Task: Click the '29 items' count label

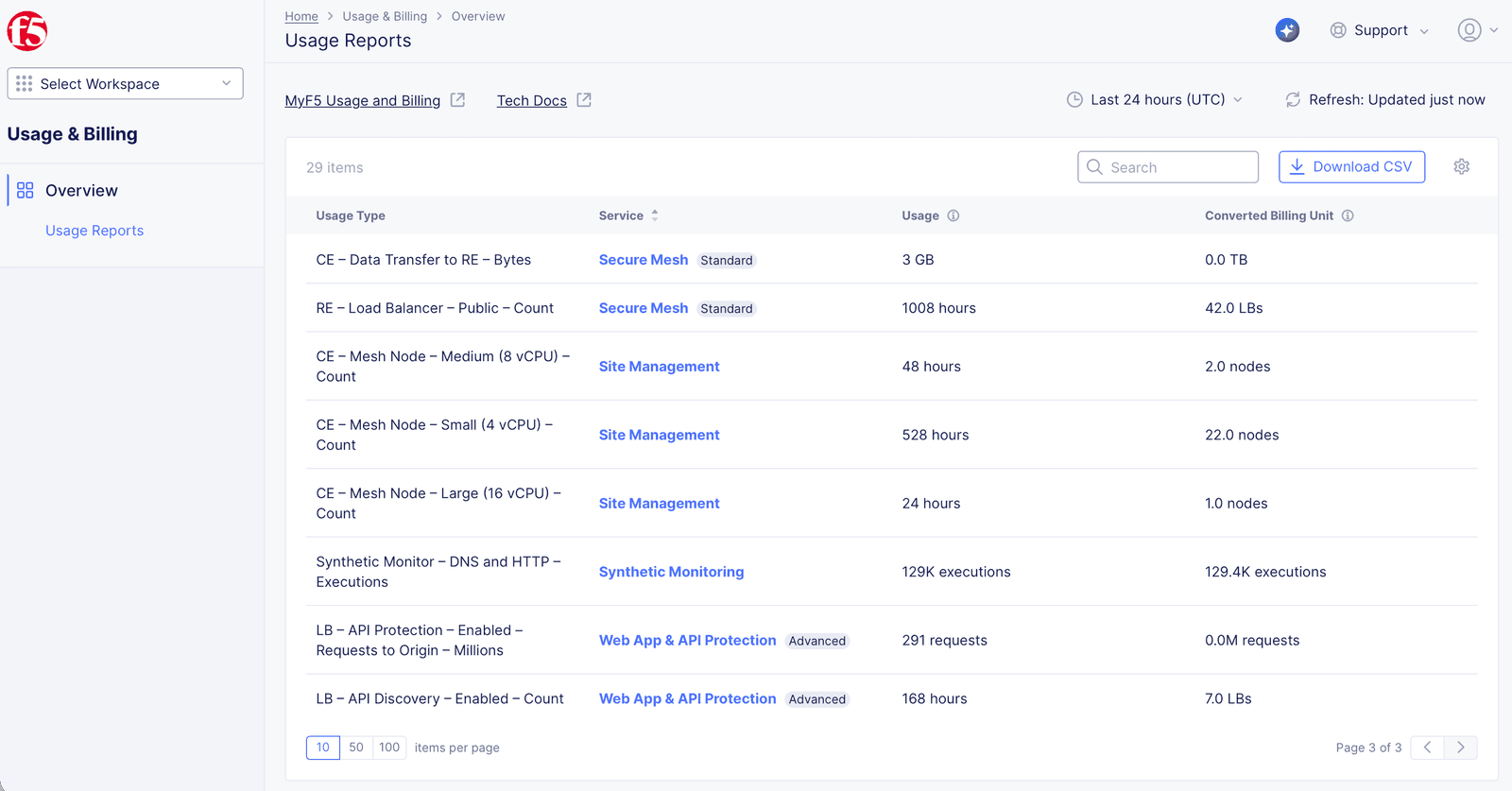Action: click(335, 167)
